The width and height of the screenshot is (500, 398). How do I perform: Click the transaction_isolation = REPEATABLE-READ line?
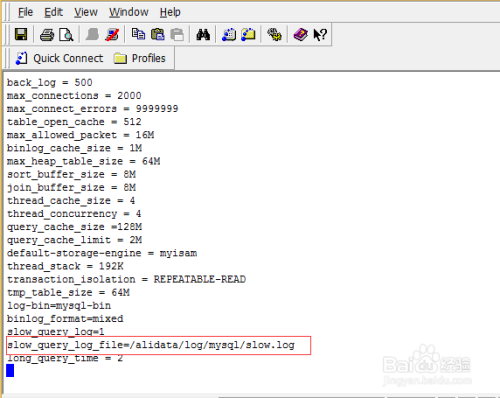click(x=126, y=279)
